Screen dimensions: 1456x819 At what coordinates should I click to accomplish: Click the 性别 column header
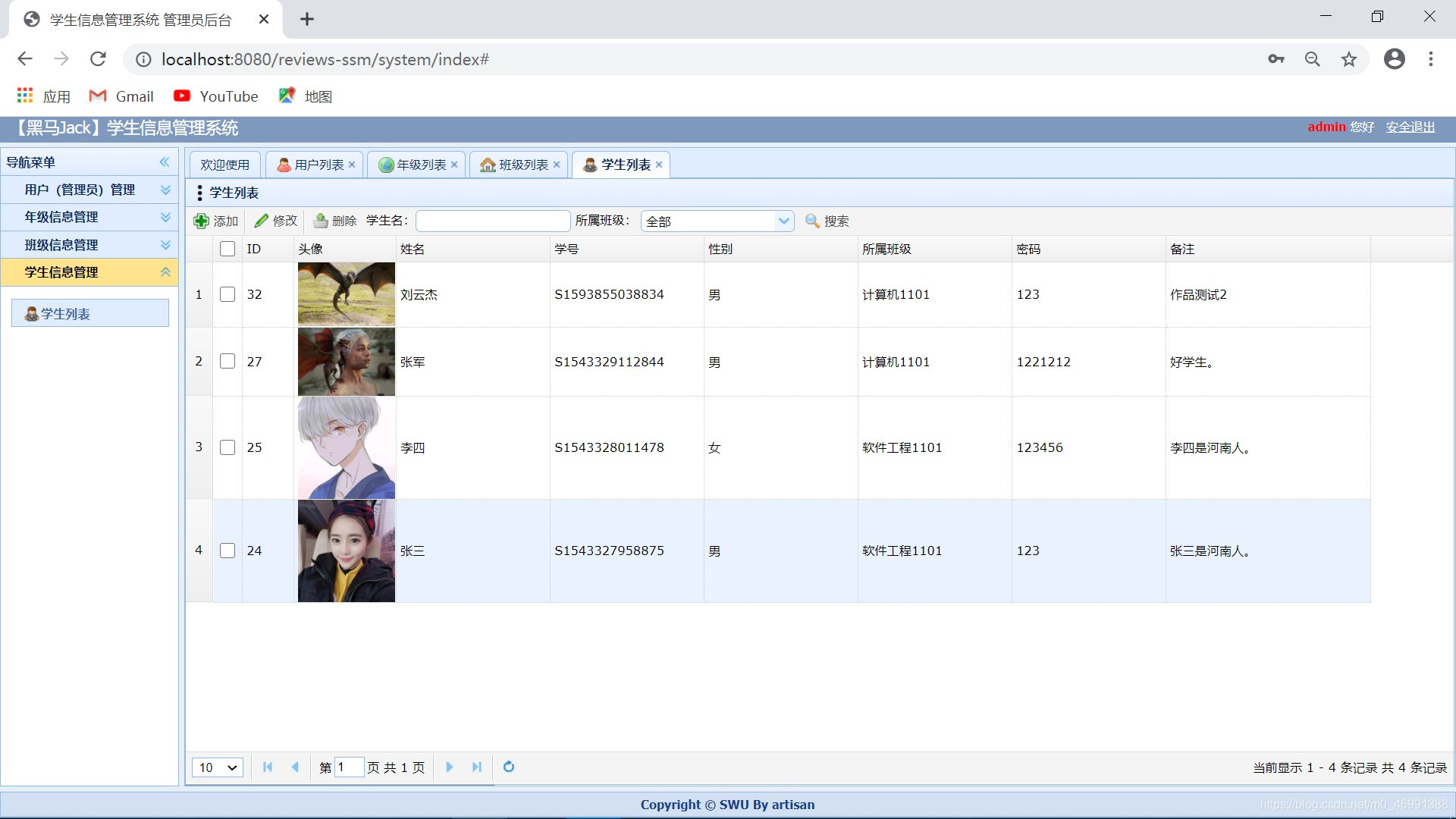pyautogui.click(x=781, y=249)
